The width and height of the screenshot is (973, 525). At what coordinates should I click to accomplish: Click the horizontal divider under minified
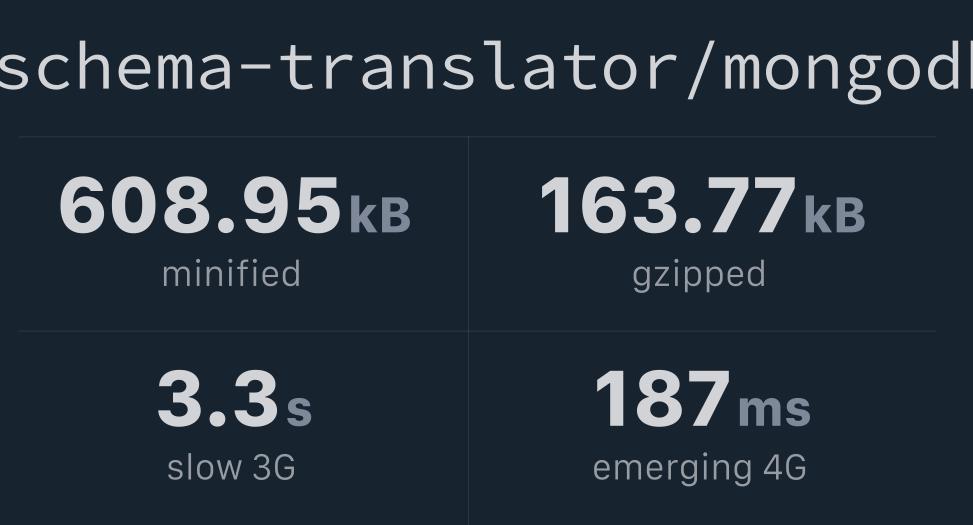pyautogui.click(x=243, y=331)
